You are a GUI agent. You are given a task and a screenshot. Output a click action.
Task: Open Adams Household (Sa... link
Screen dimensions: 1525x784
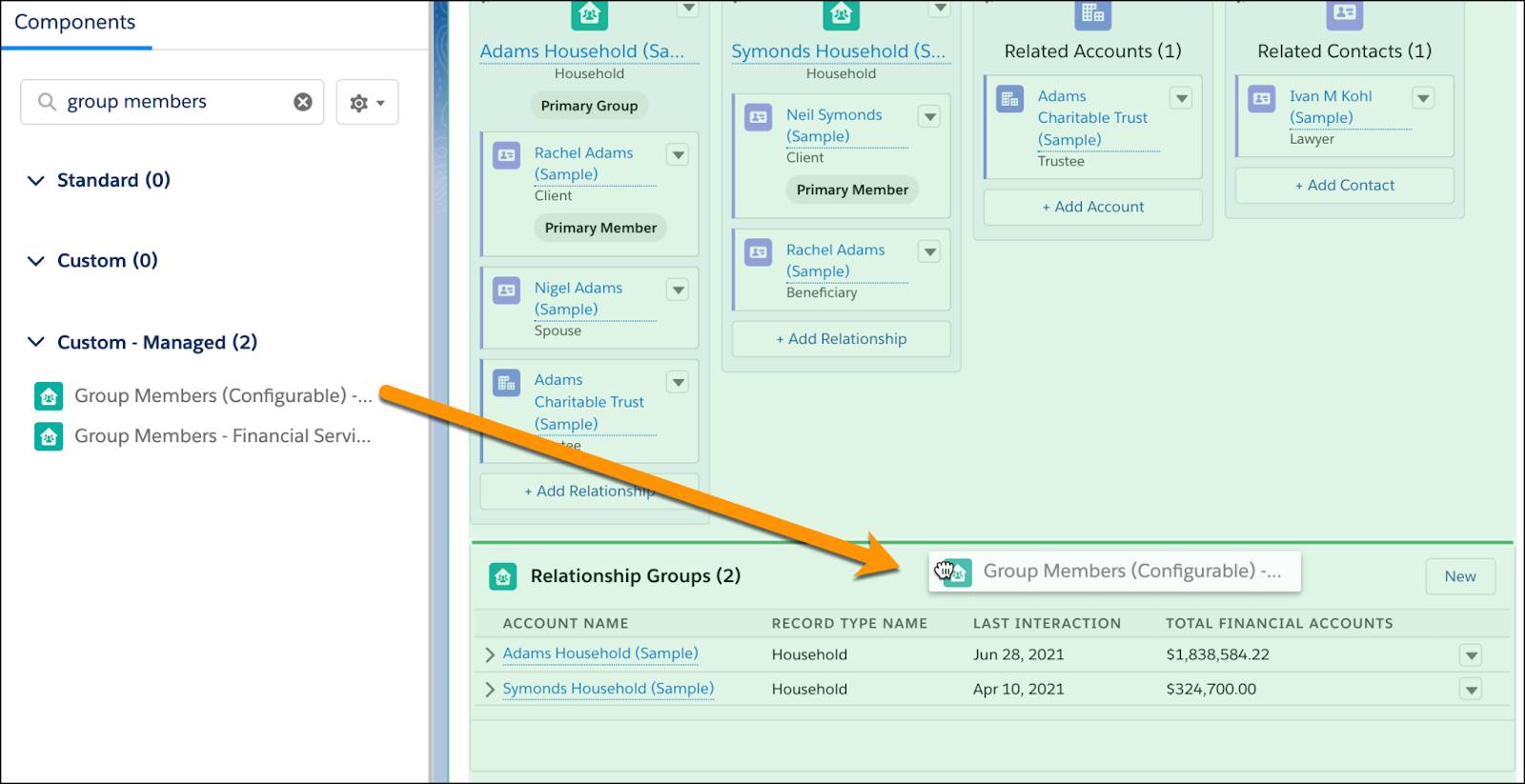[582, 51]
